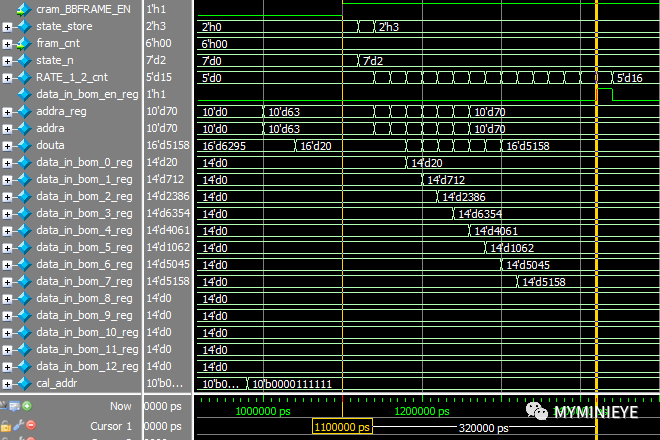
Task: Click the state_store signal diamond icon
Action: point(24,27)
